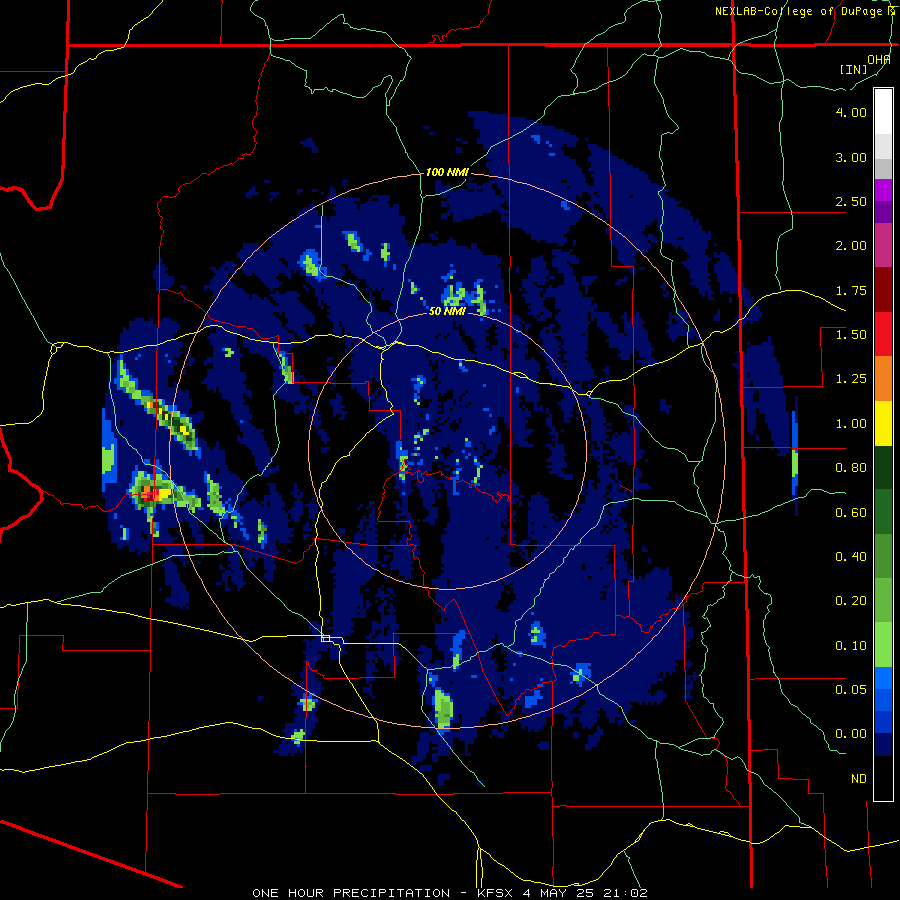
Task: Click the 1.25 legend value
Action: [x=851, y=379]
